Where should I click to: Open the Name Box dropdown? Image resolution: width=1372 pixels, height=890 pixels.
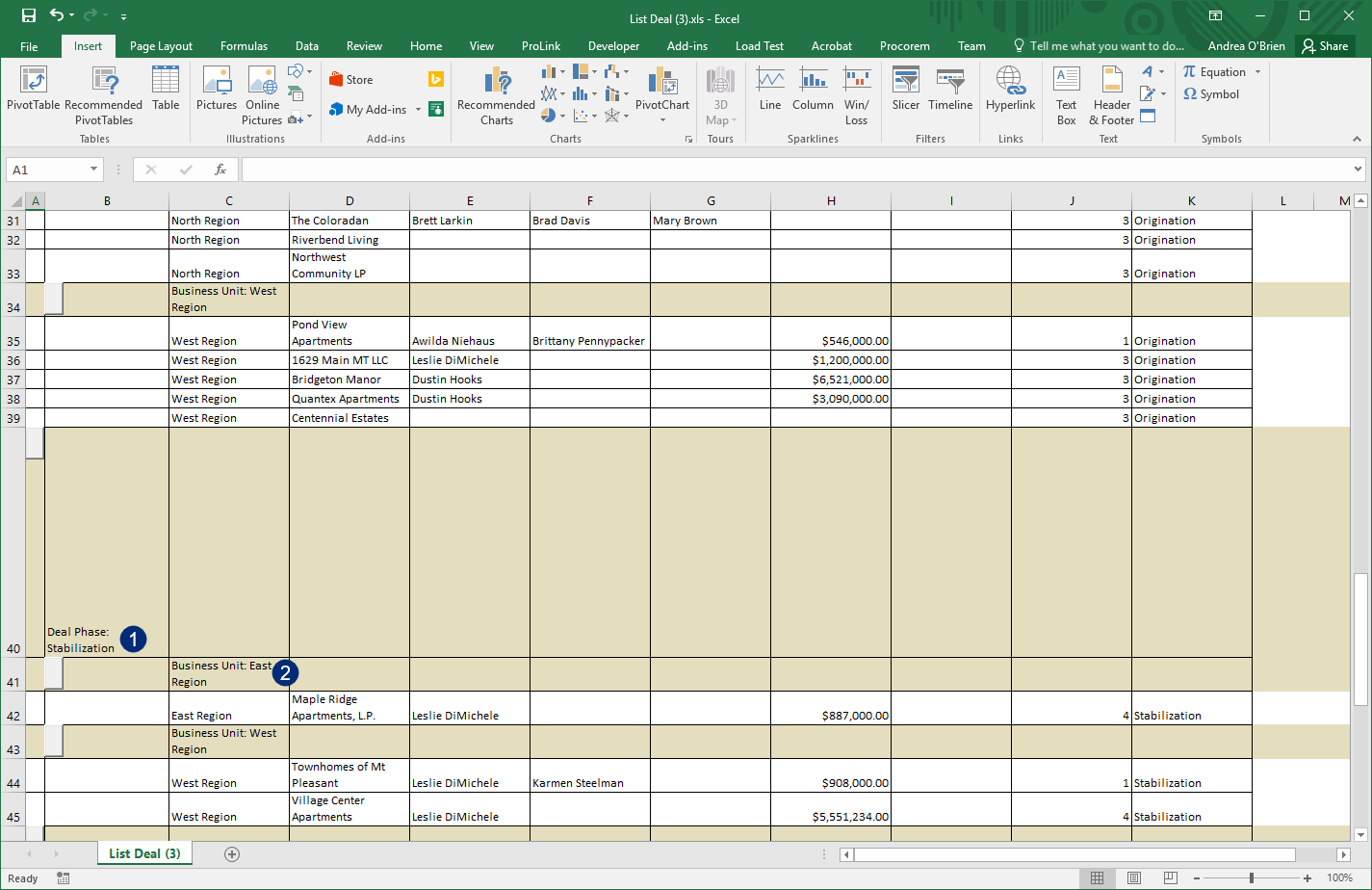click(93, 170)
